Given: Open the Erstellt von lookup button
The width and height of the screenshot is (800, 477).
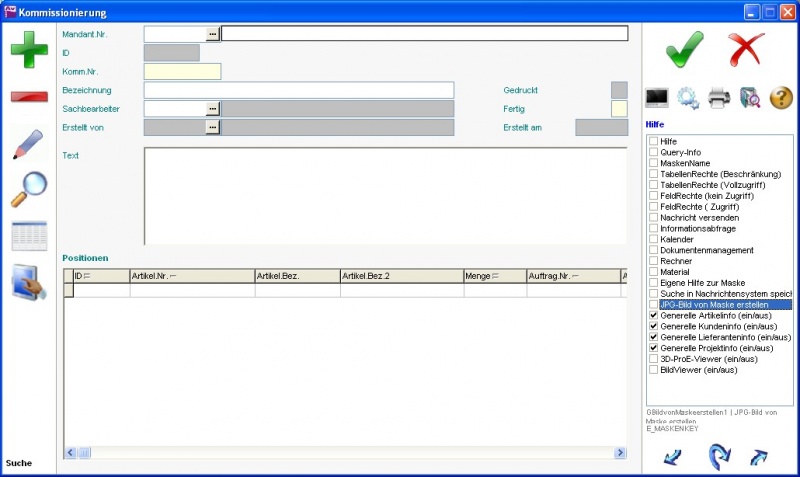Looking at the screenshot, I should point(212,127).
